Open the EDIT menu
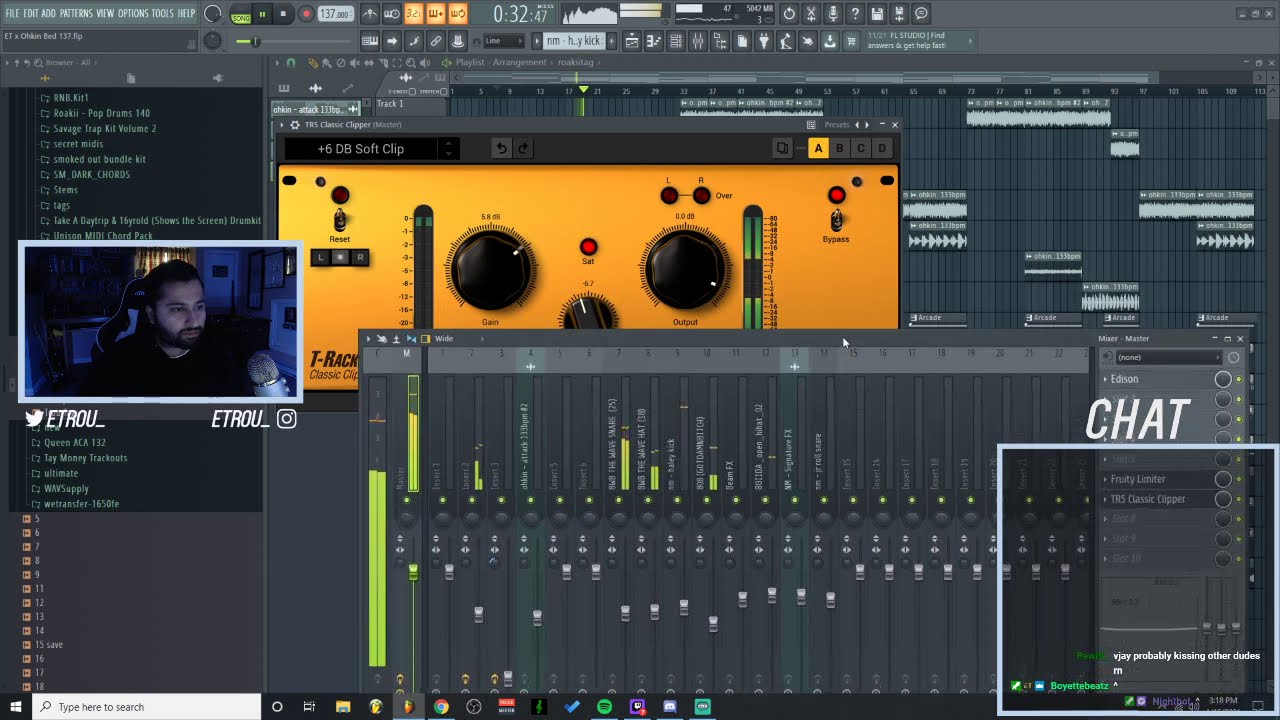Screen dimensions: 1280x720 pos(30,13)
